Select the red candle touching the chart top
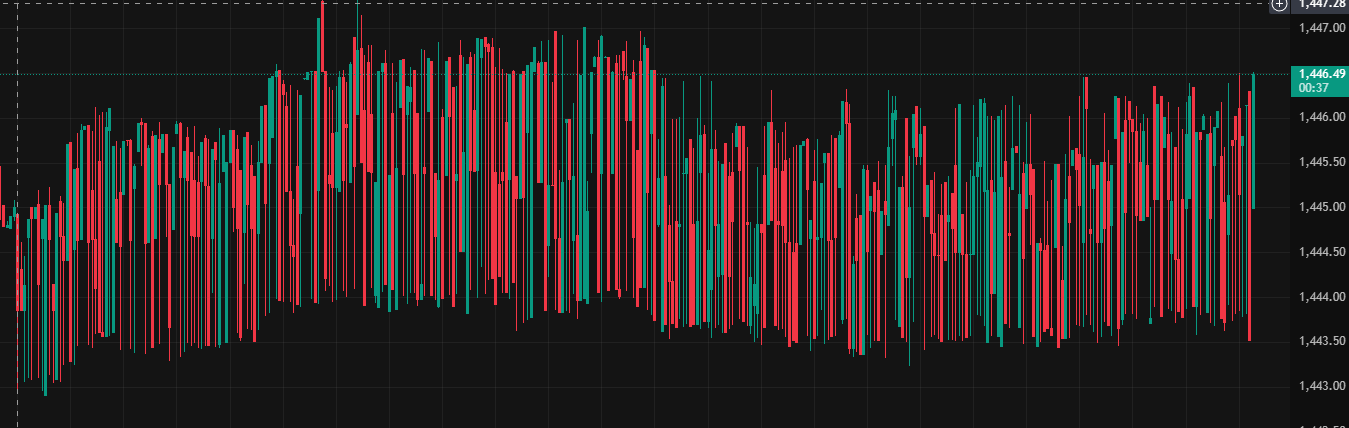The width and height of the screenshot is (1349, 428). click(x=322, y=150)
